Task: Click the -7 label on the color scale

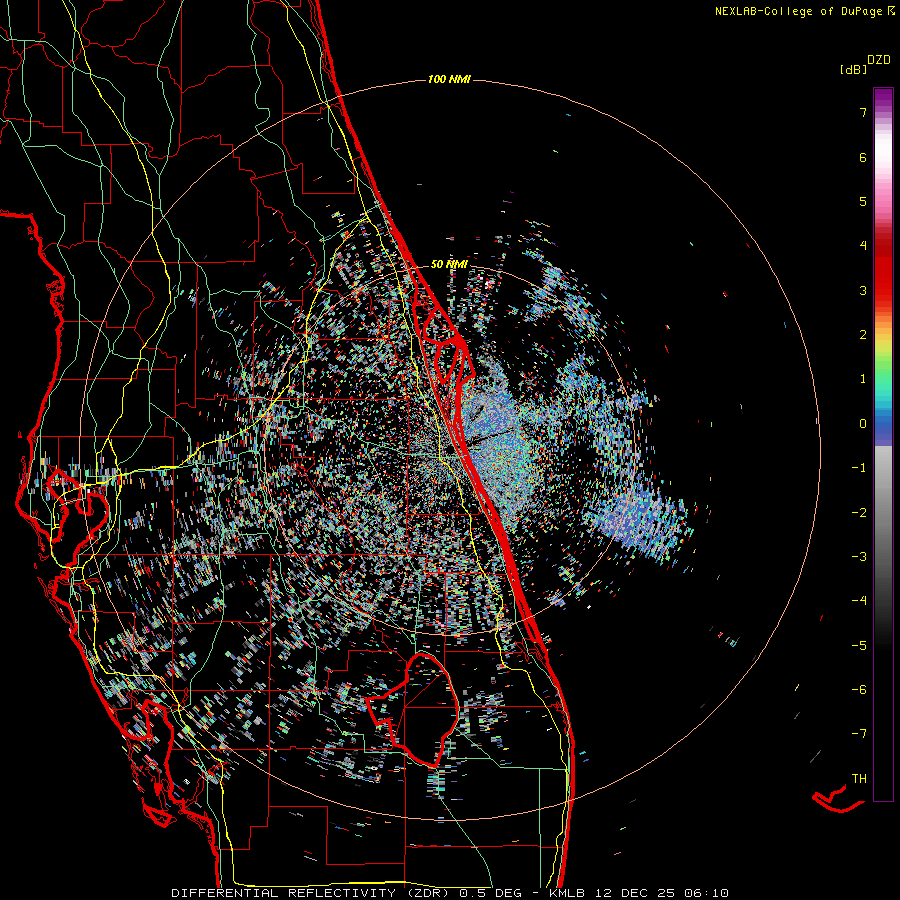Action: [859, 734]
